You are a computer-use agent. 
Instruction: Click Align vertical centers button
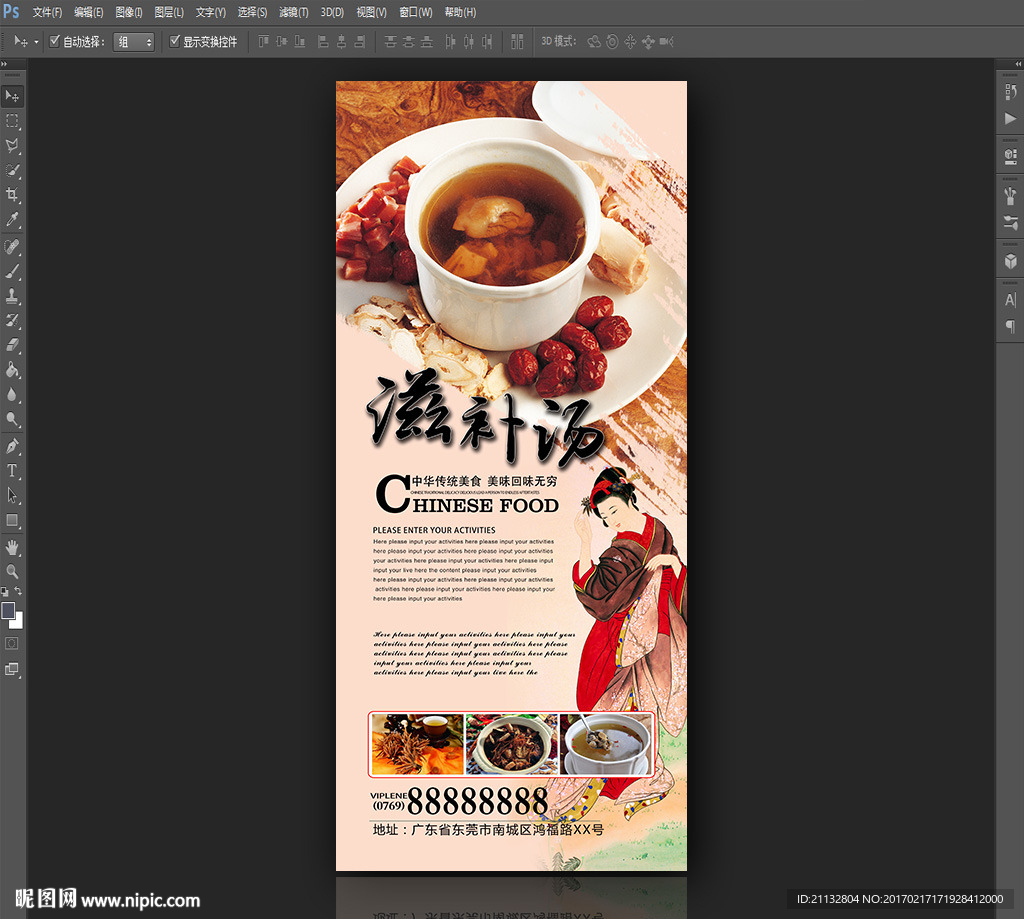(x=281, y=42)
